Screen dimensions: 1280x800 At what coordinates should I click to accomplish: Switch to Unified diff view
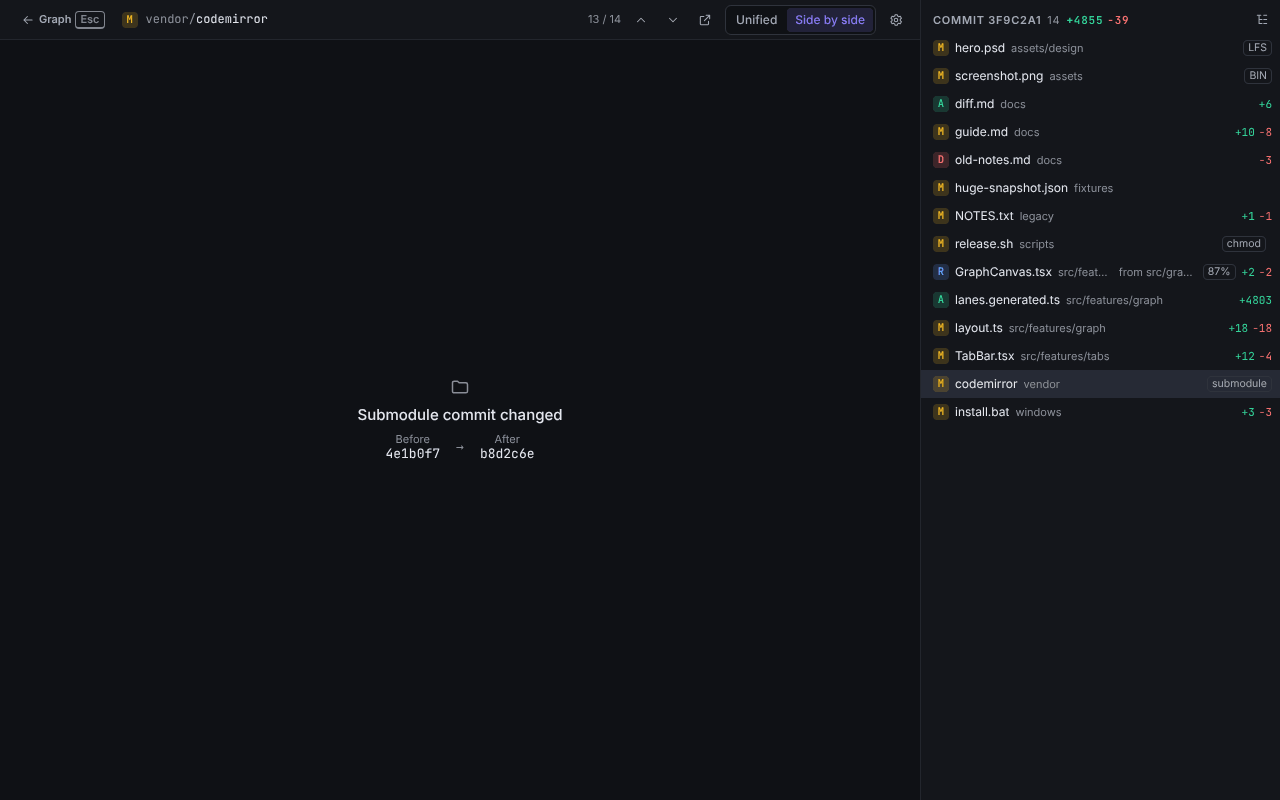pos(757,20)
